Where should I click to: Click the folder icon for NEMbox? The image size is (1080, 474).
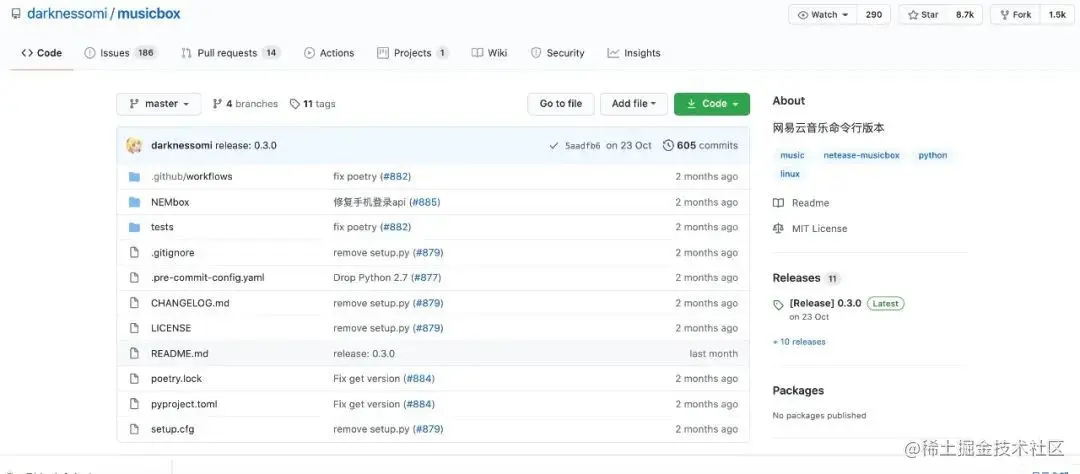(134, 203)
